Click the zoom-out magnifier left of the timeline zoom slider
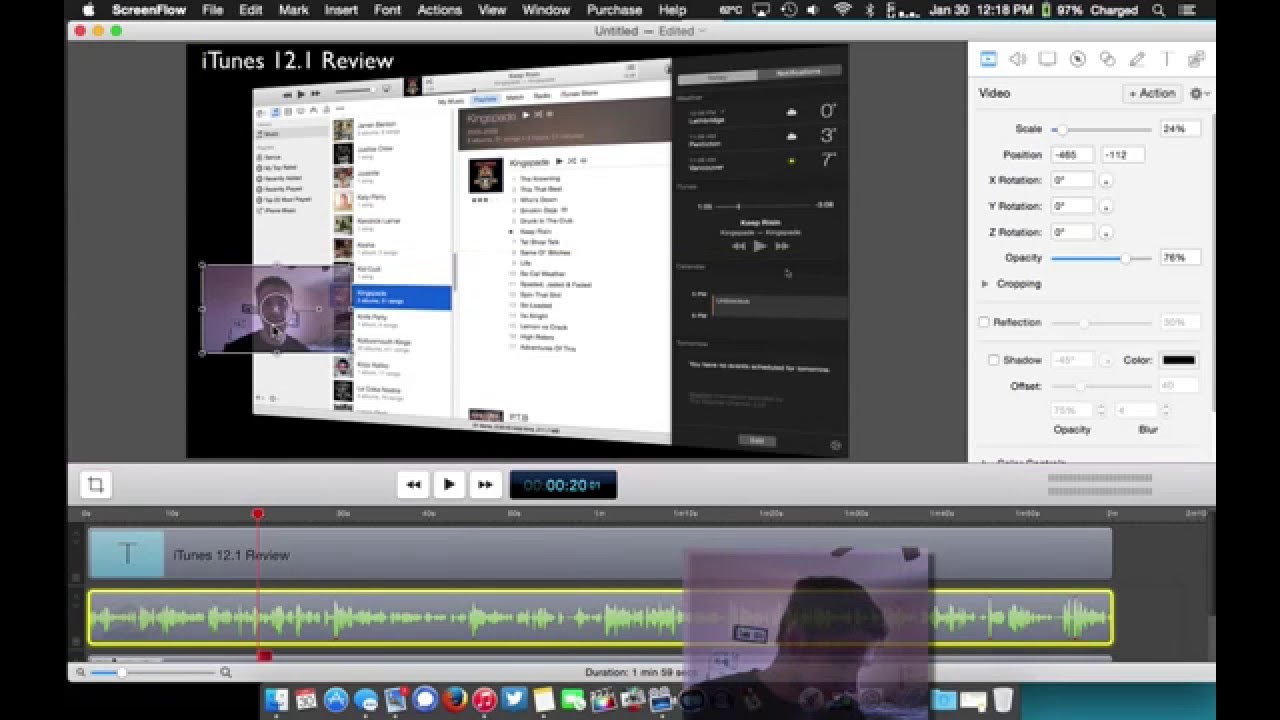 pyautogui.click(x=80, y=673)
